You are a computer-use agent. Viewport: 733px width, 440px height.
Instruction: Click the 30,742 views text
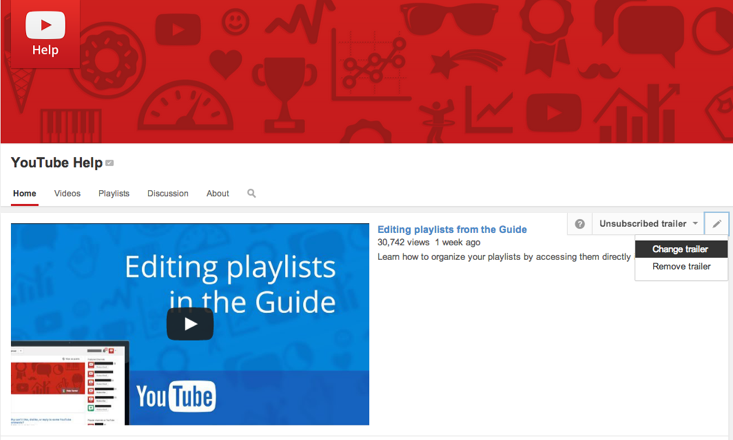tap(403, 242)
